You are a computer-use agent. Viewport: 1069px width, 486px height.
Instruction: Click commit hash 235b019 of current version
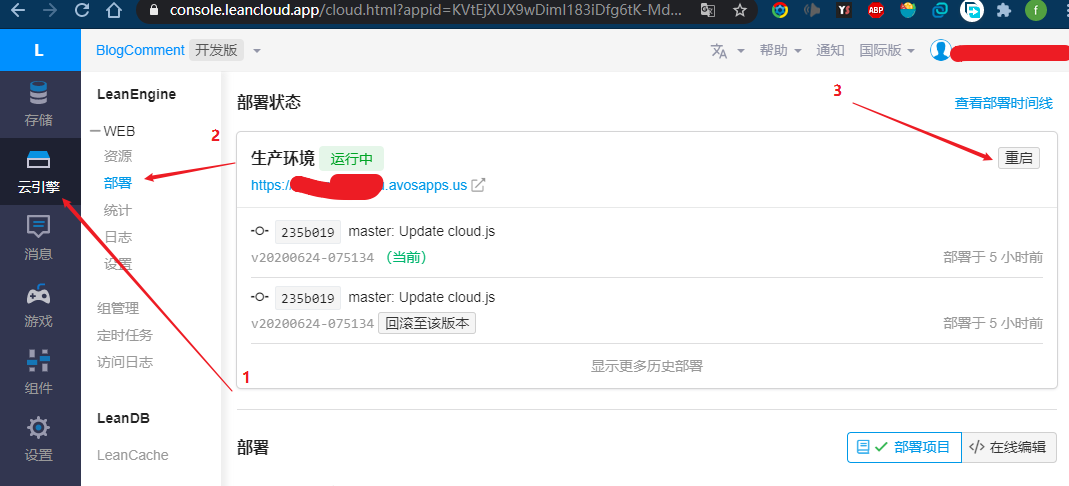307,232
